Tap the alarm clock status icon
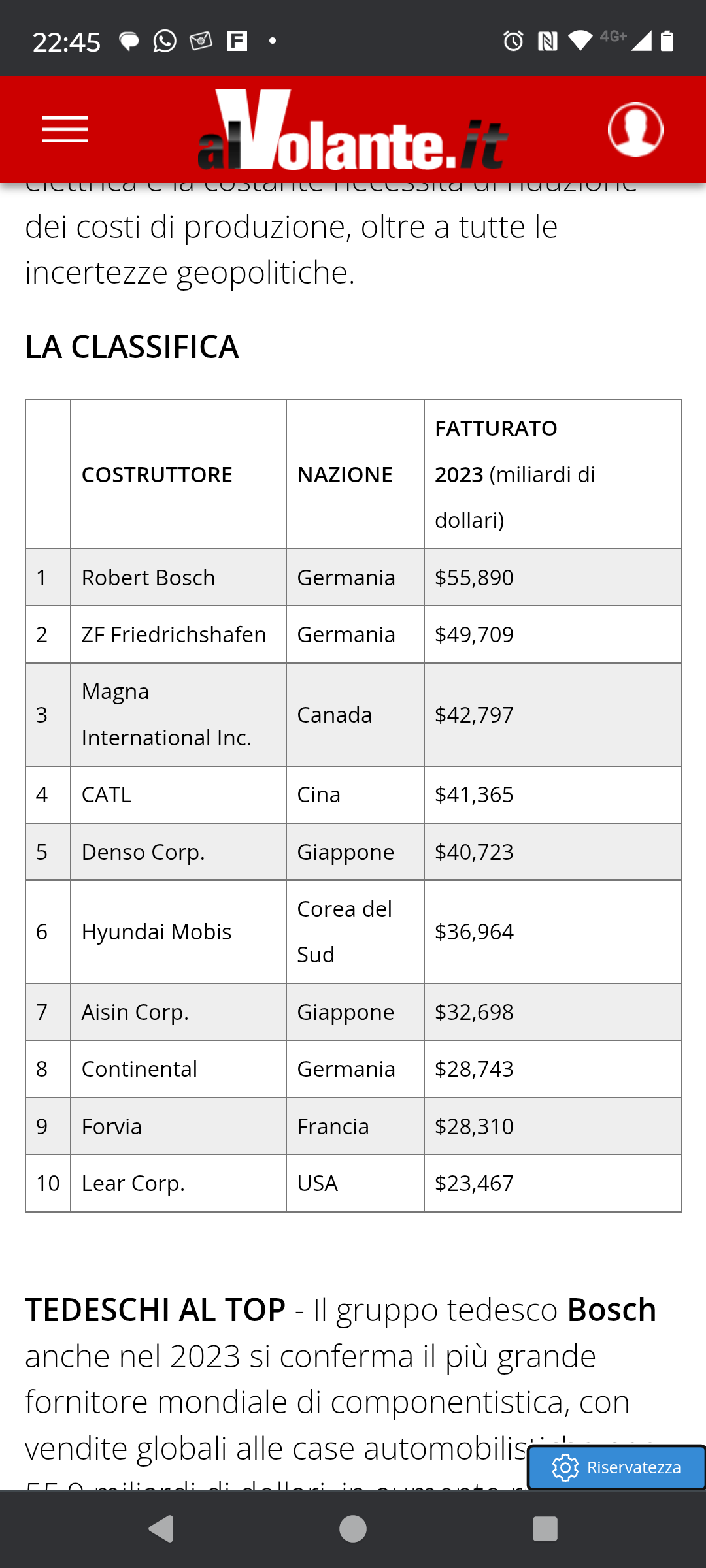Viewport: 706px width, 1568px height. pyautogui.click(x=513, y=41)
